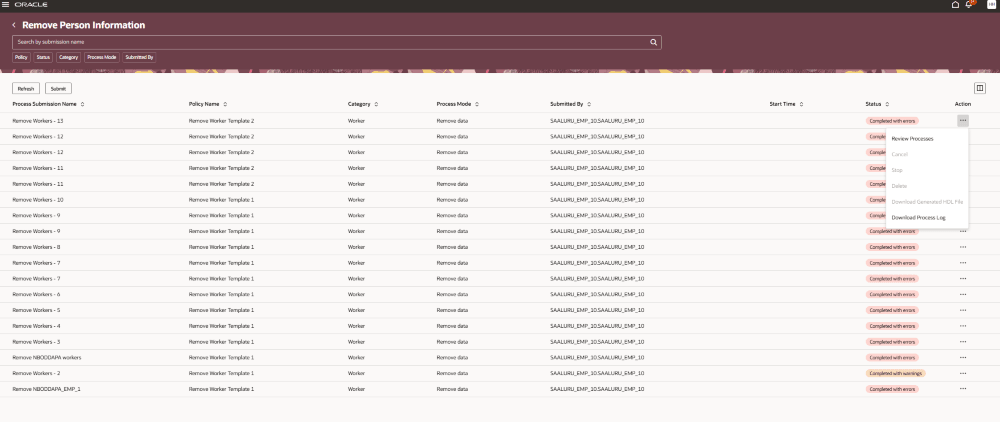The image size is (1000, 422).
Task: Choose Review Processes from the menu
Action: pyautogui.click(x=927, y=138)
